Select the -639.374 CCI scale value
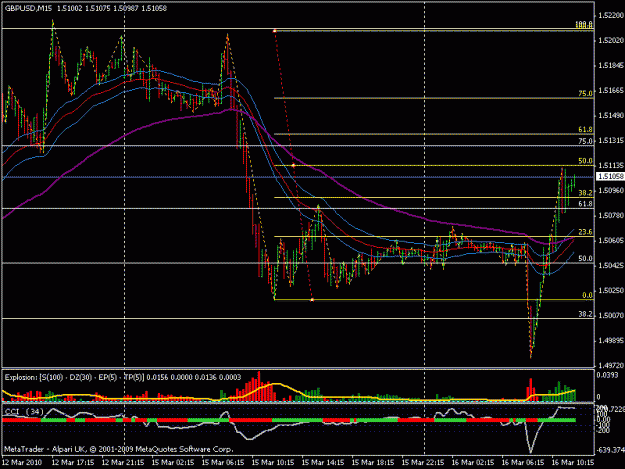Image resolution: width=625 pixels, height=469 pixels. point(610,450)
